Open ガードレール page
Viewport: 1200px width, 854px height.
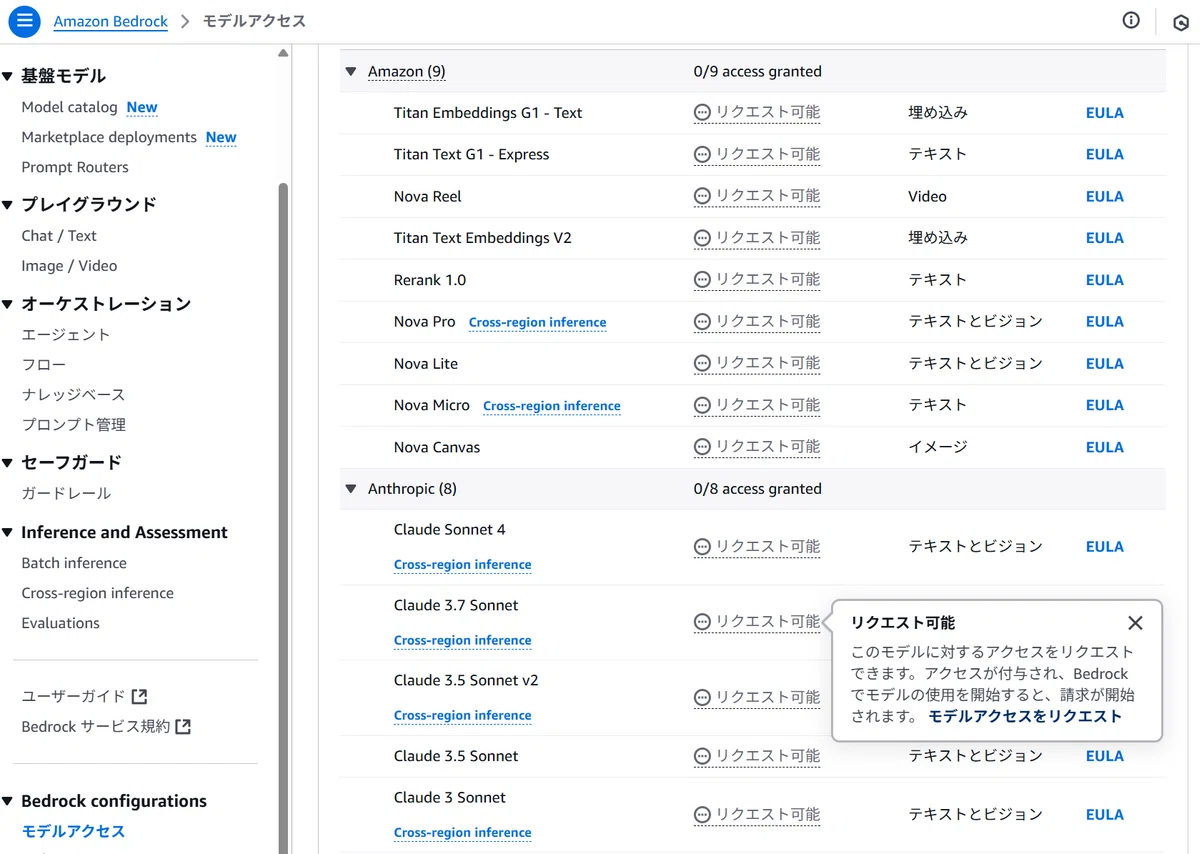click(66, 493)
